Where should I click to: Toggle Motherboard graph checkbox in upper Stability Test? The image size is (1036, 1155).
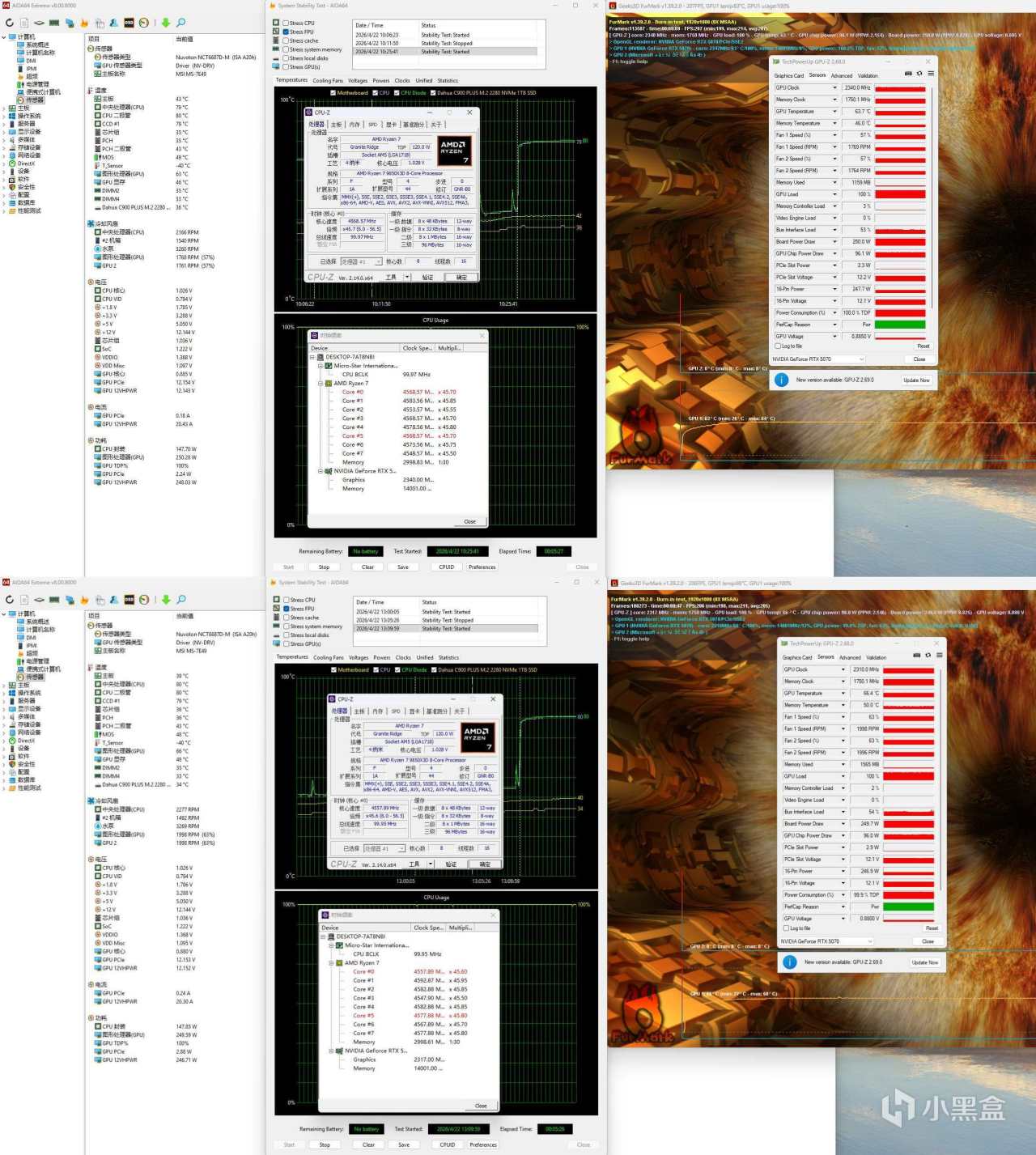click(333, 93)
